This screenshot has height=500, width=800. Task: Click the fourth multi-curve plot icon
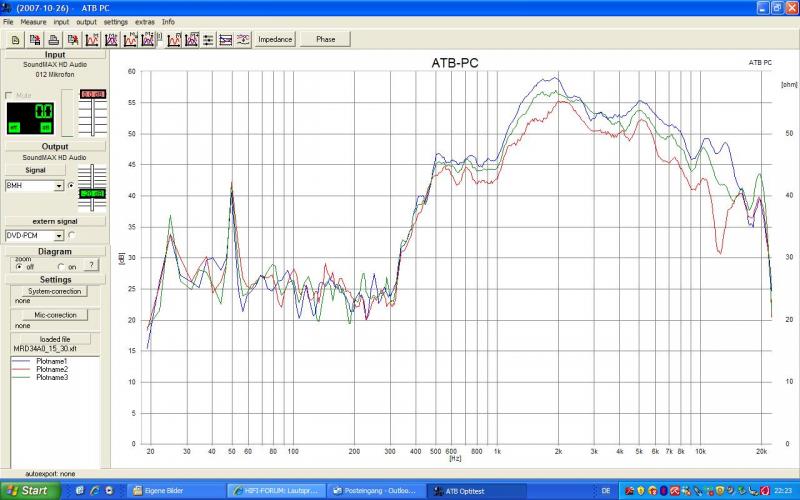click(x=148, y=39)
